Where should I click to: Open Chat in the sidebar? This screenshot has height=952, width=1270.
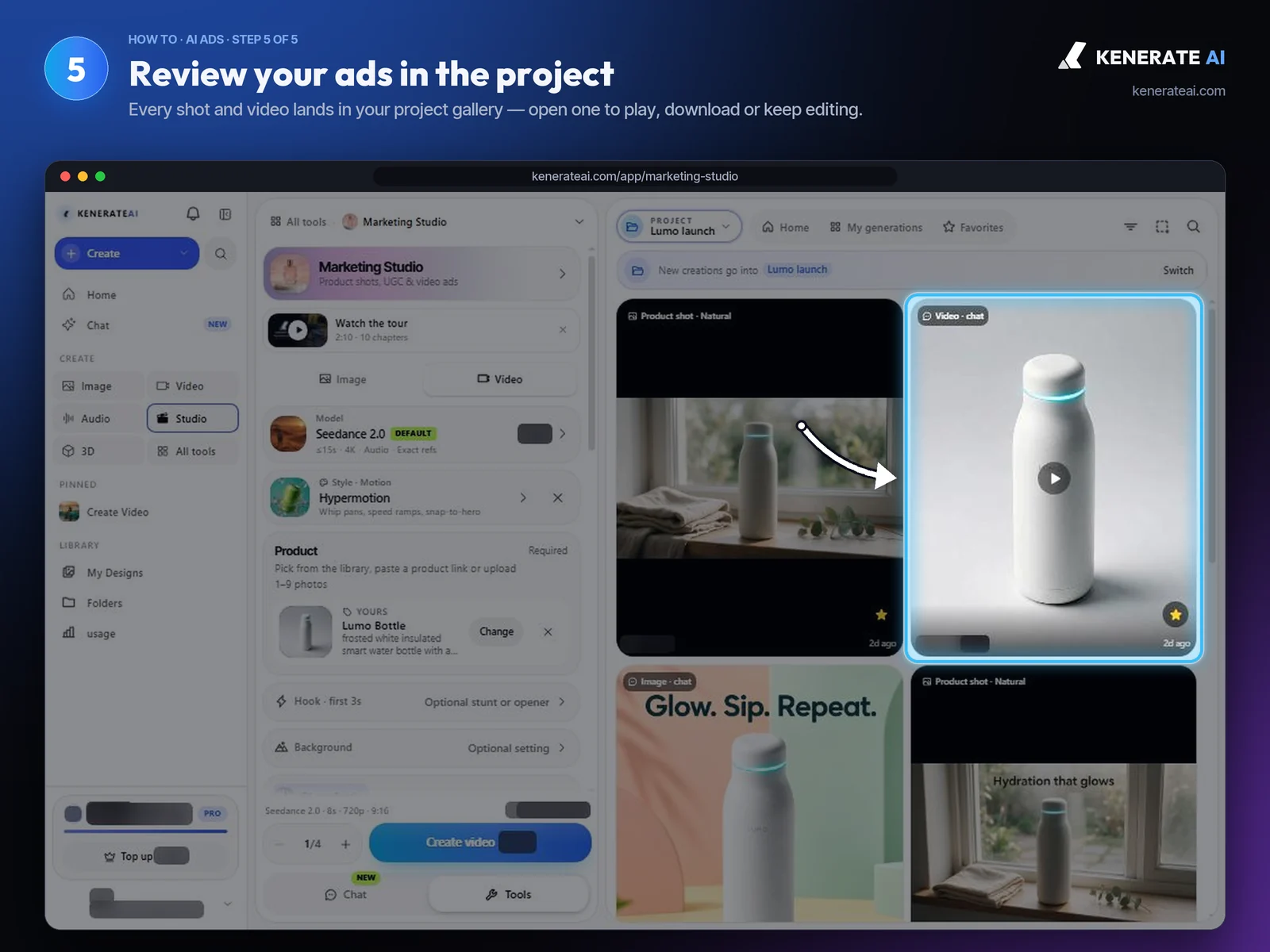(147, 325)
